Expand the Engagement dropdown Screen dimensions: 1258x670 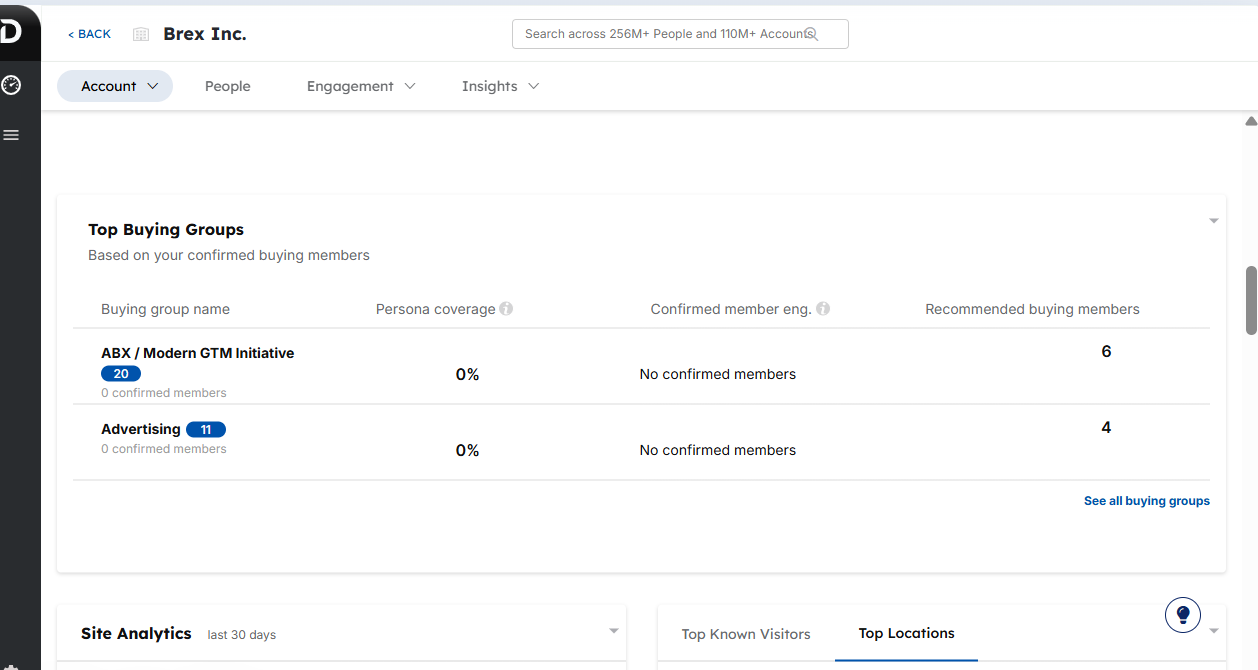coord(360,86)
